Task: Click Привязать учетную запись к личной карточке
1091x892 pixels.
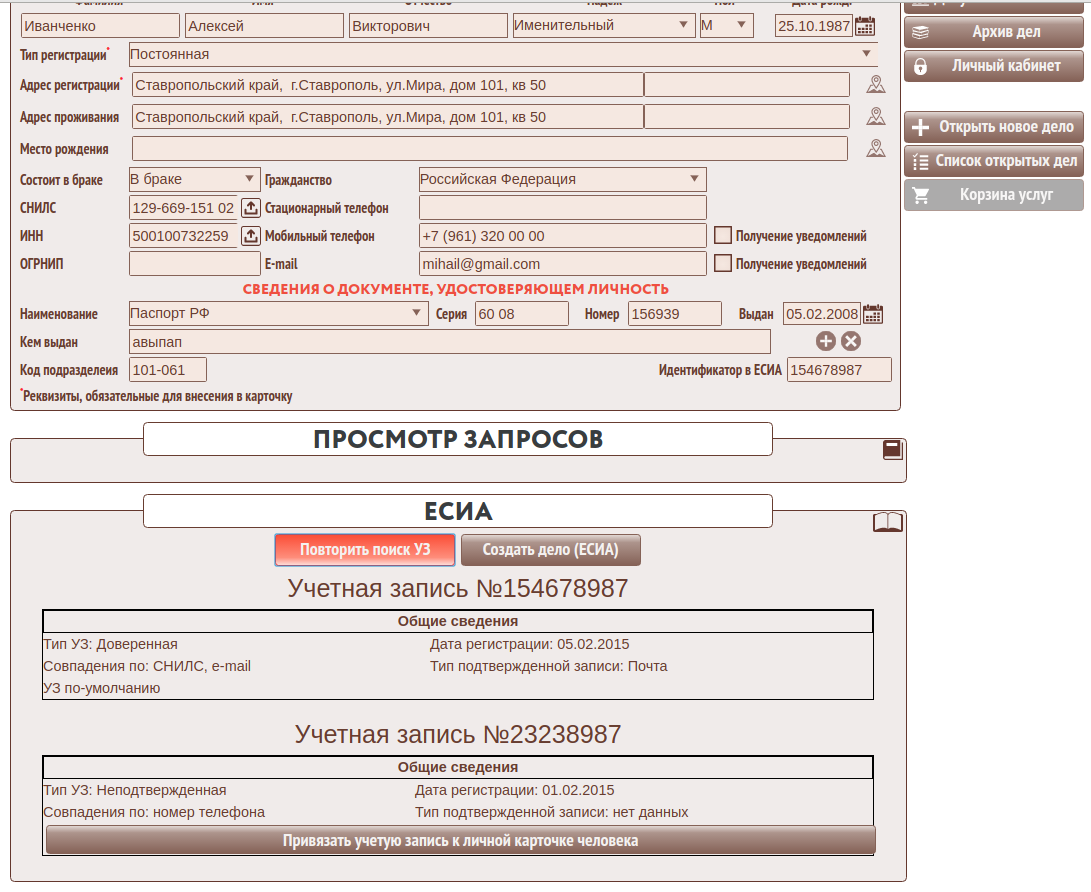Action: pos(460,840)
